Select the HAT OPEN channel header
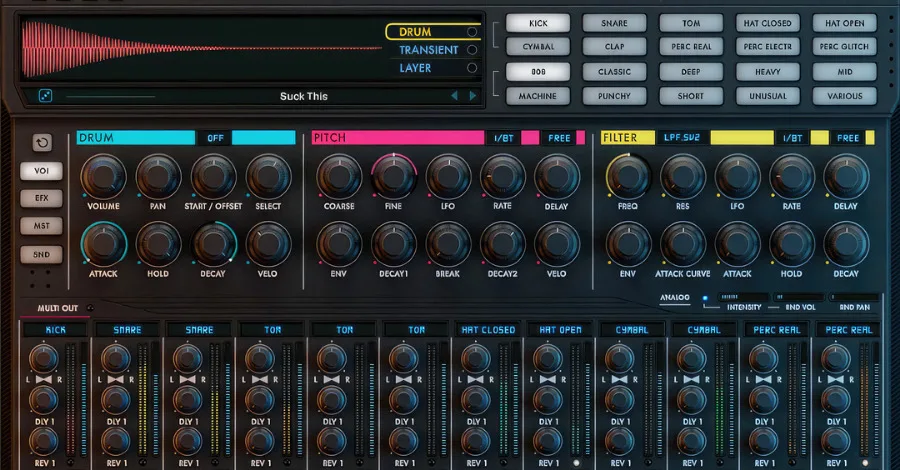Viewport: 900px width, 470px height. click(x=560, y=330)
